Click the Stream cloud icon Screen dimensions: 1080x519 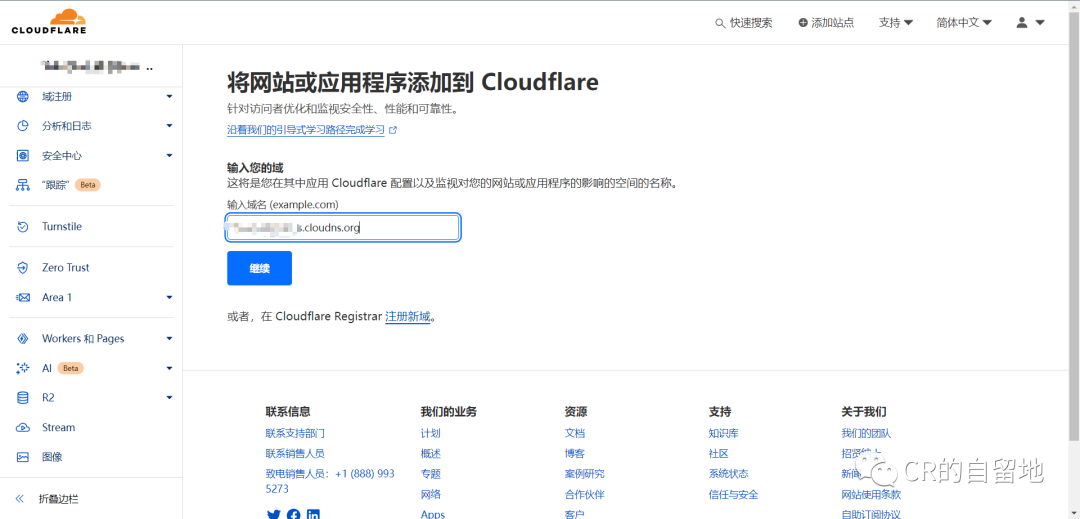click(23, 428)
